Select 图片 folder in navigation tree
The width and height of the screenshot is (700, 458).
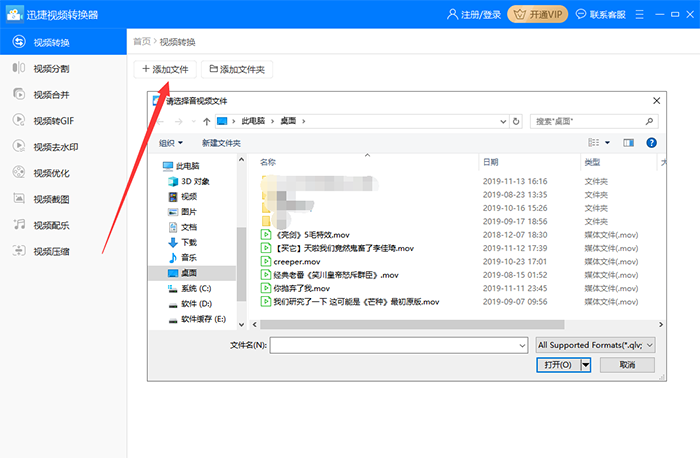pyautogui.click(x=182, y=212)
